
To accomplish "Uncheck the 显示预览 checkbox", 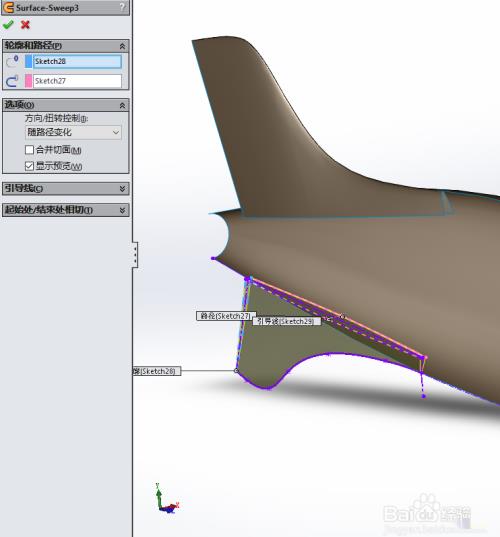I will point(29,166).
